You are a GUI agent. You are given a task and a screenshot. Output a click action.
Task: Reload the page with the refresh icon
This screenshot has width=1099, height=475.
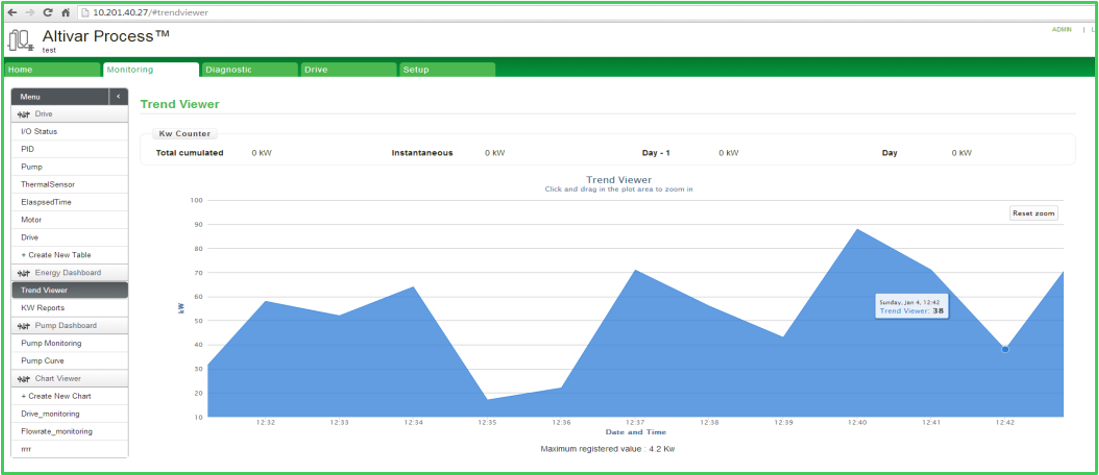coord(48,12)
